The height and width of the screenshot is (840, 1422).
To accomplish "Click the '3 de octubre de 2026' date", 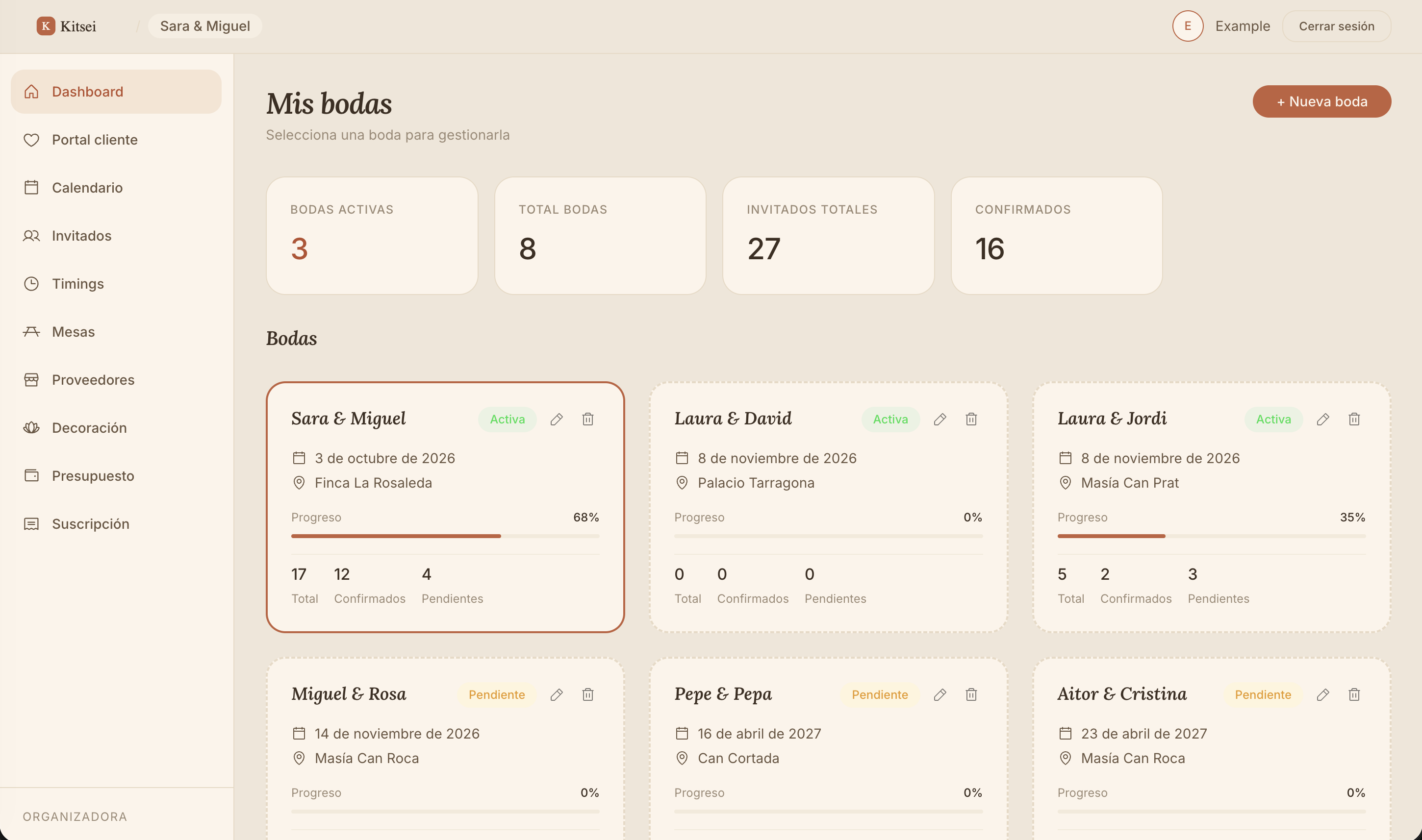I will 385,458.
